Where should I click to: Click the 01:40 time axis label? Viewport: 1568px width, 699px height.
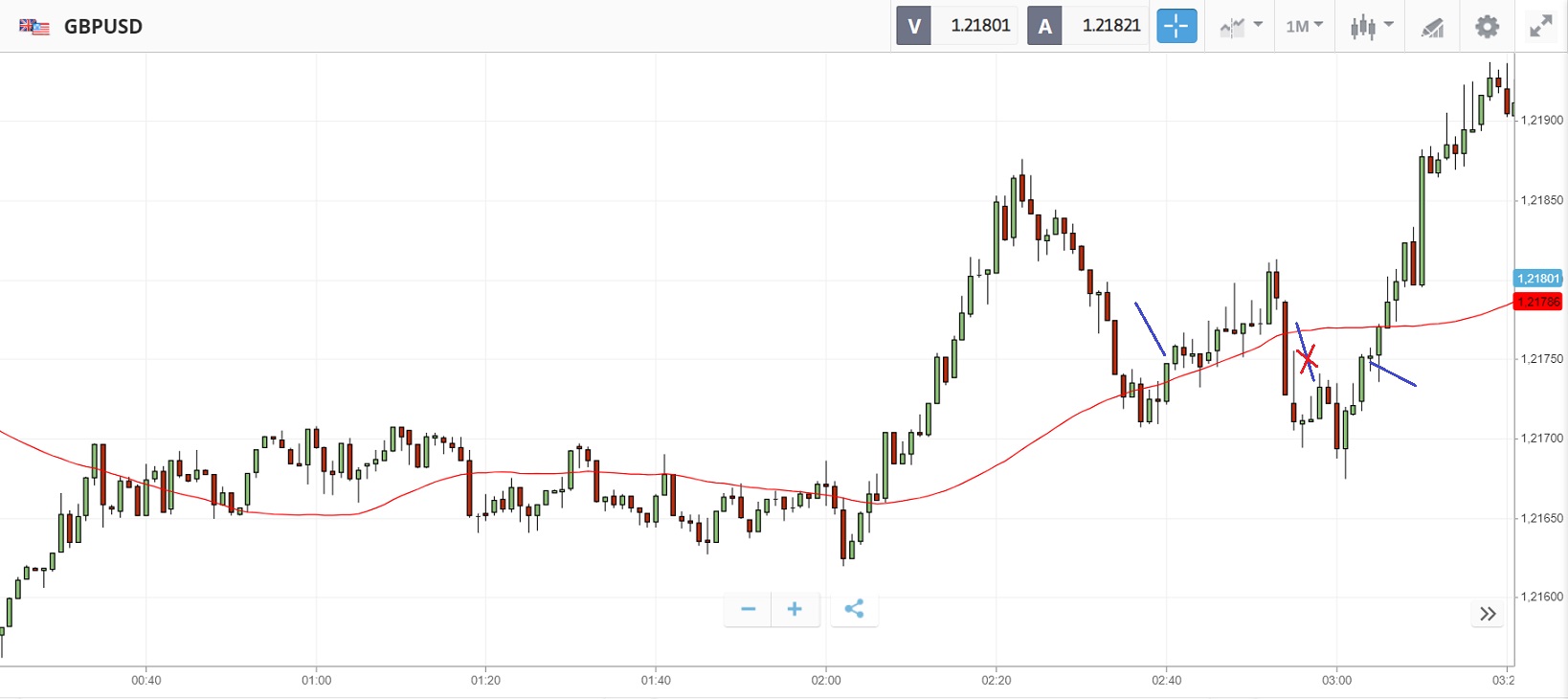click(656, 681)
